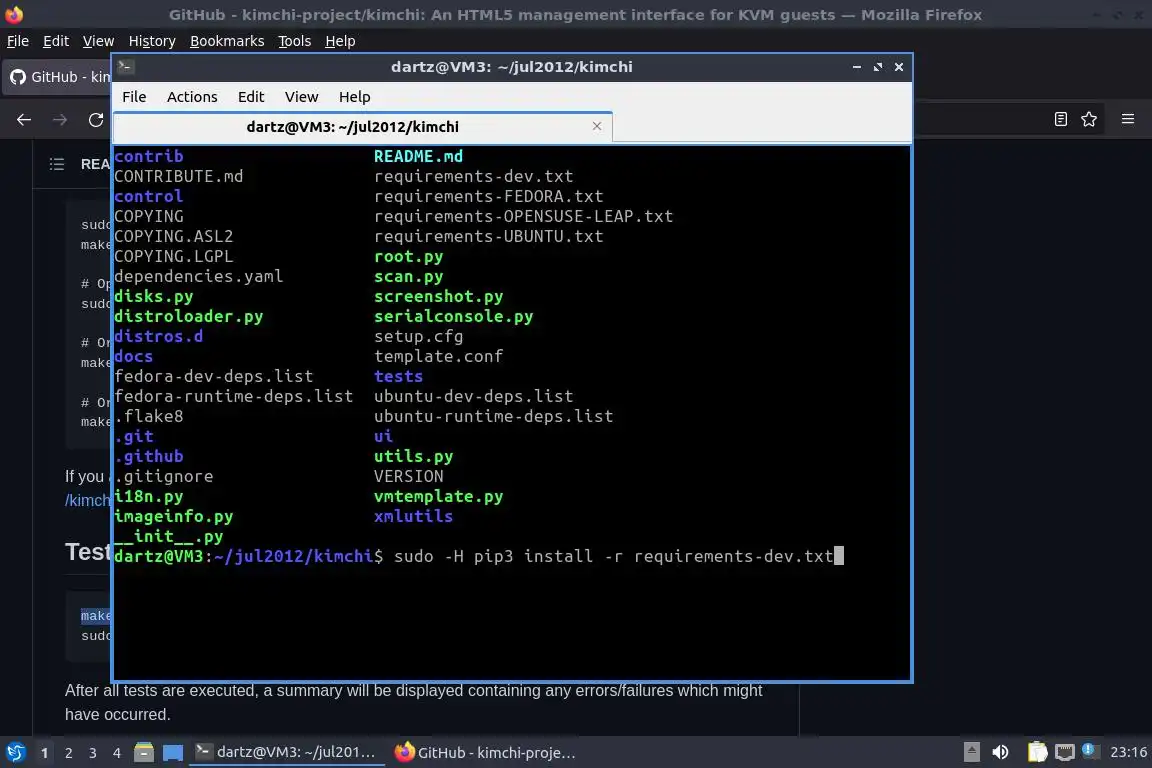1152x768 pixels.
Task: Open the Firefox Edit menu
Action: coord(56,41)
